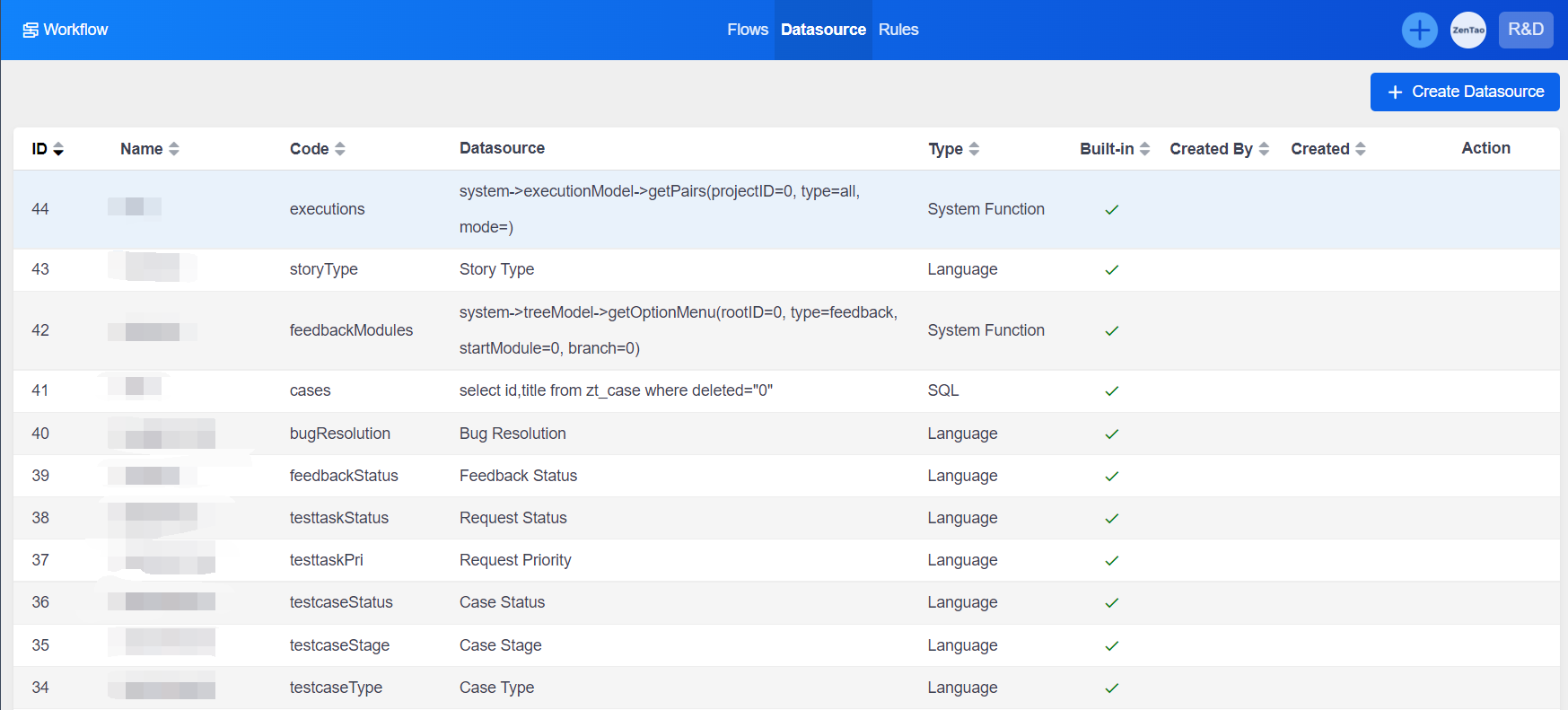The height and width of the screenshot is (710, 1568).
Task: Click Built-in checkmark for testcaseType row
Action: (1111, 688)
